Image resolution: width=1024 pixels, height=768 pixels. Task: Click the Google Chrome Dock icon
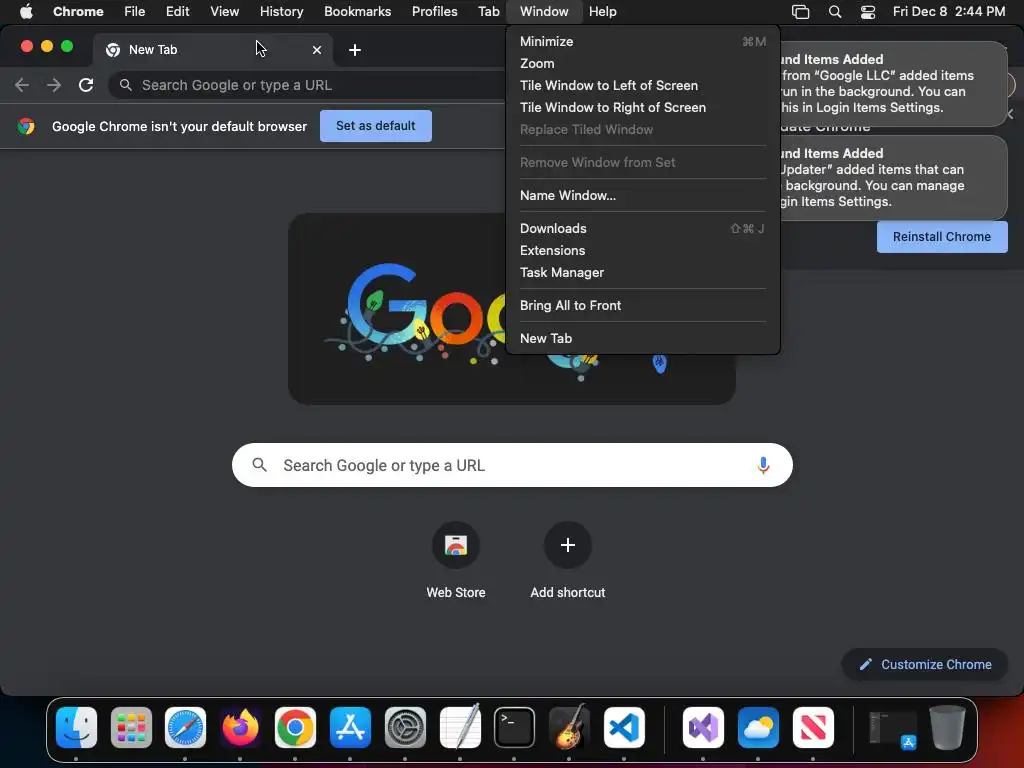point(295,727)
